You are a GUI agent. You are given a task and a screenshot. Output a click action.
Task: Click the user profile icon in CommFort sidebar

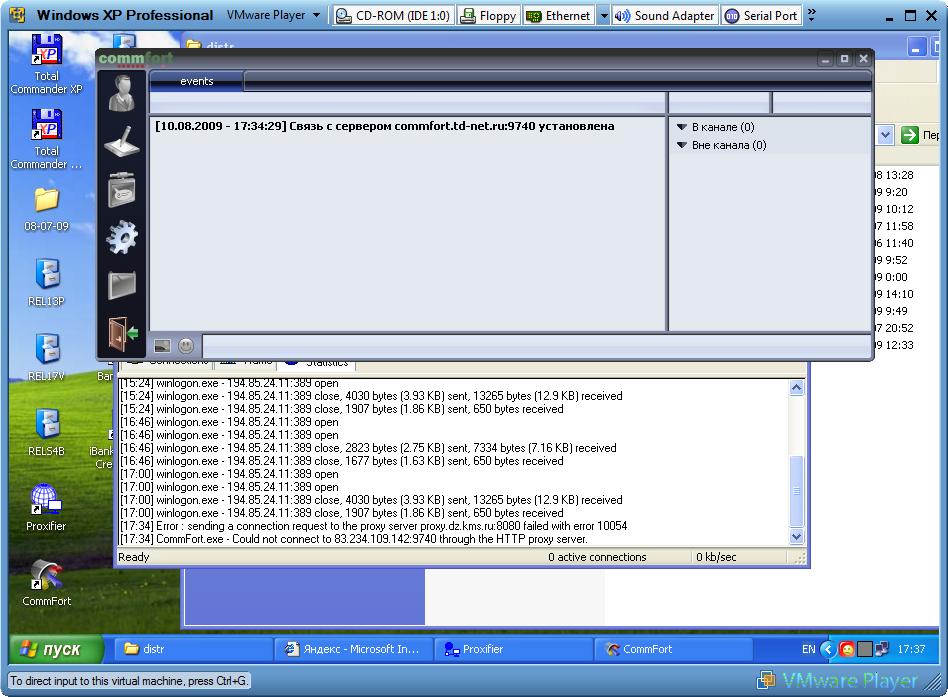122,94
